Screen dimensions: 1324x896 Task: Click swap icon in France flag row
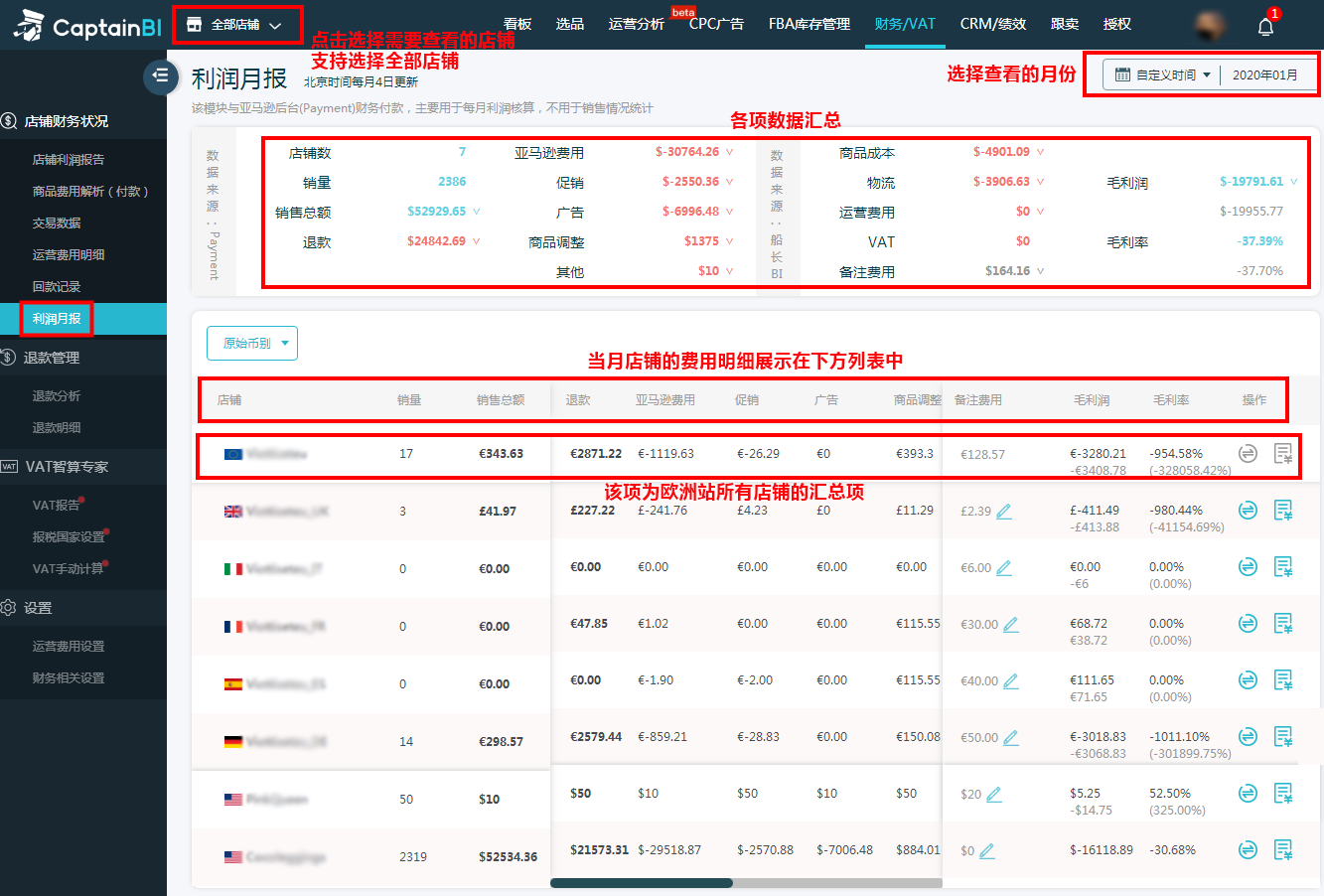1249,623
